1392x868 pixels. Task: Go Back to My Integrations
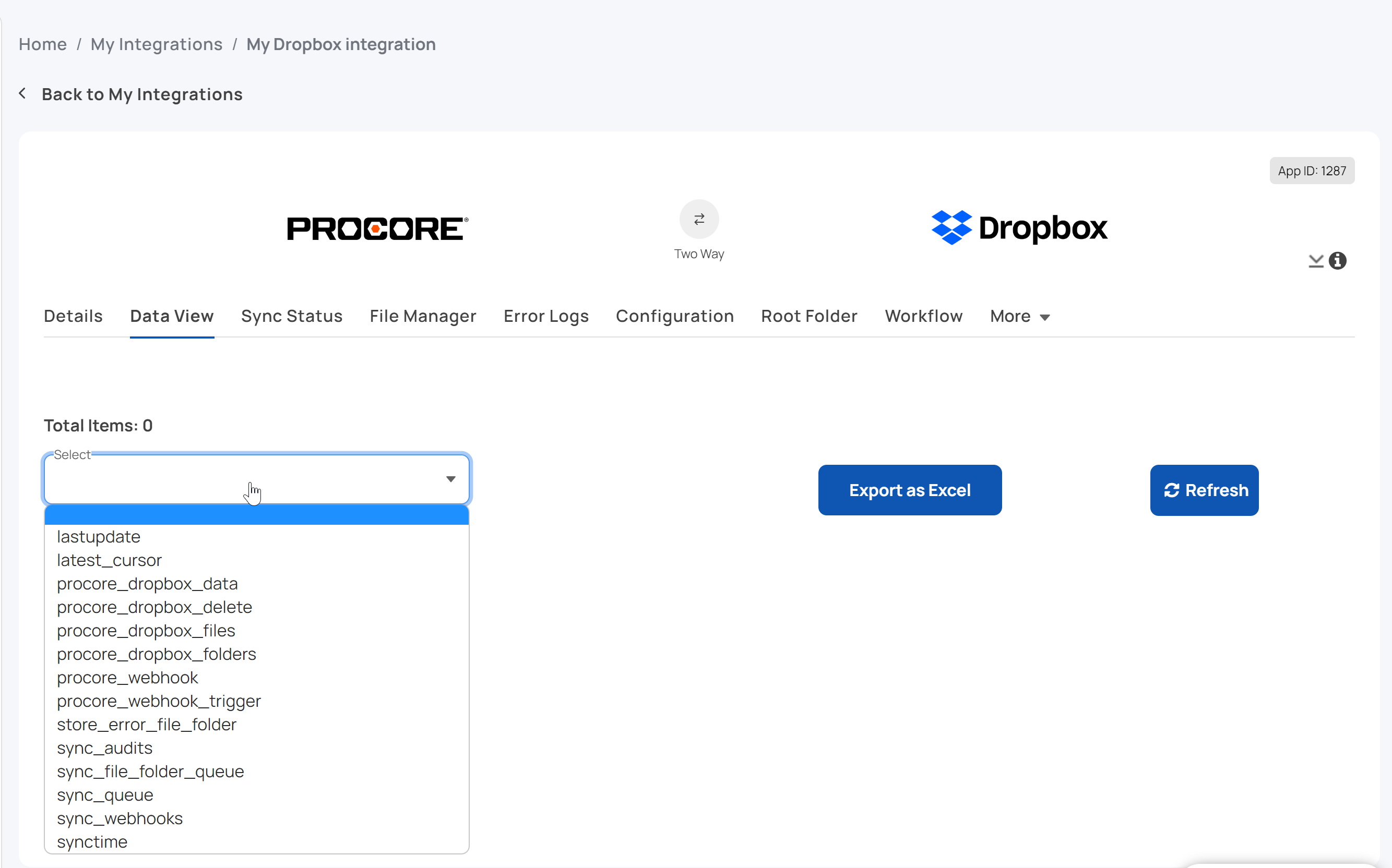(142, 94)
